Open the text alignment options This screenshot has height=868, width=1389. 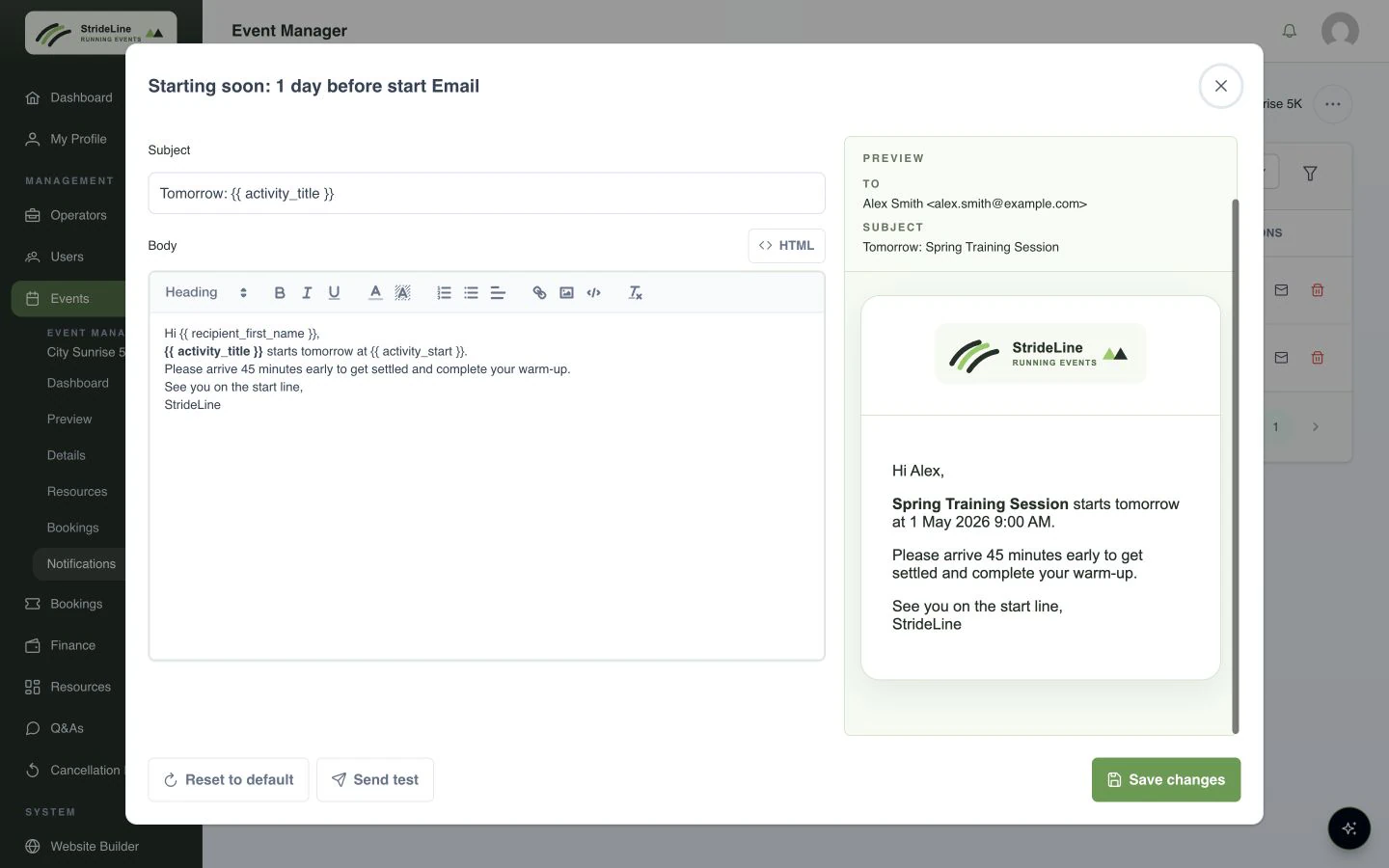tap(498, 292)
